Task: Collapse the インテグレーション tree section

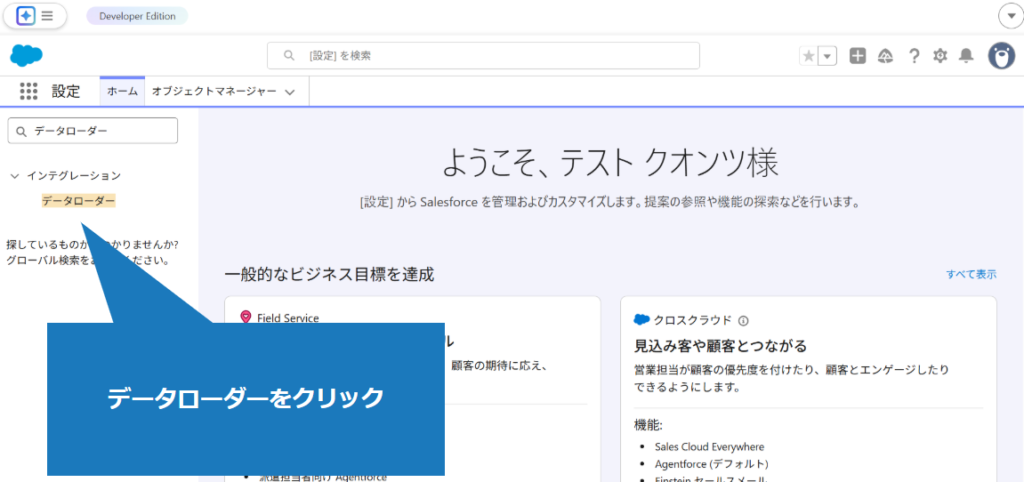Action: pos(14,176)
